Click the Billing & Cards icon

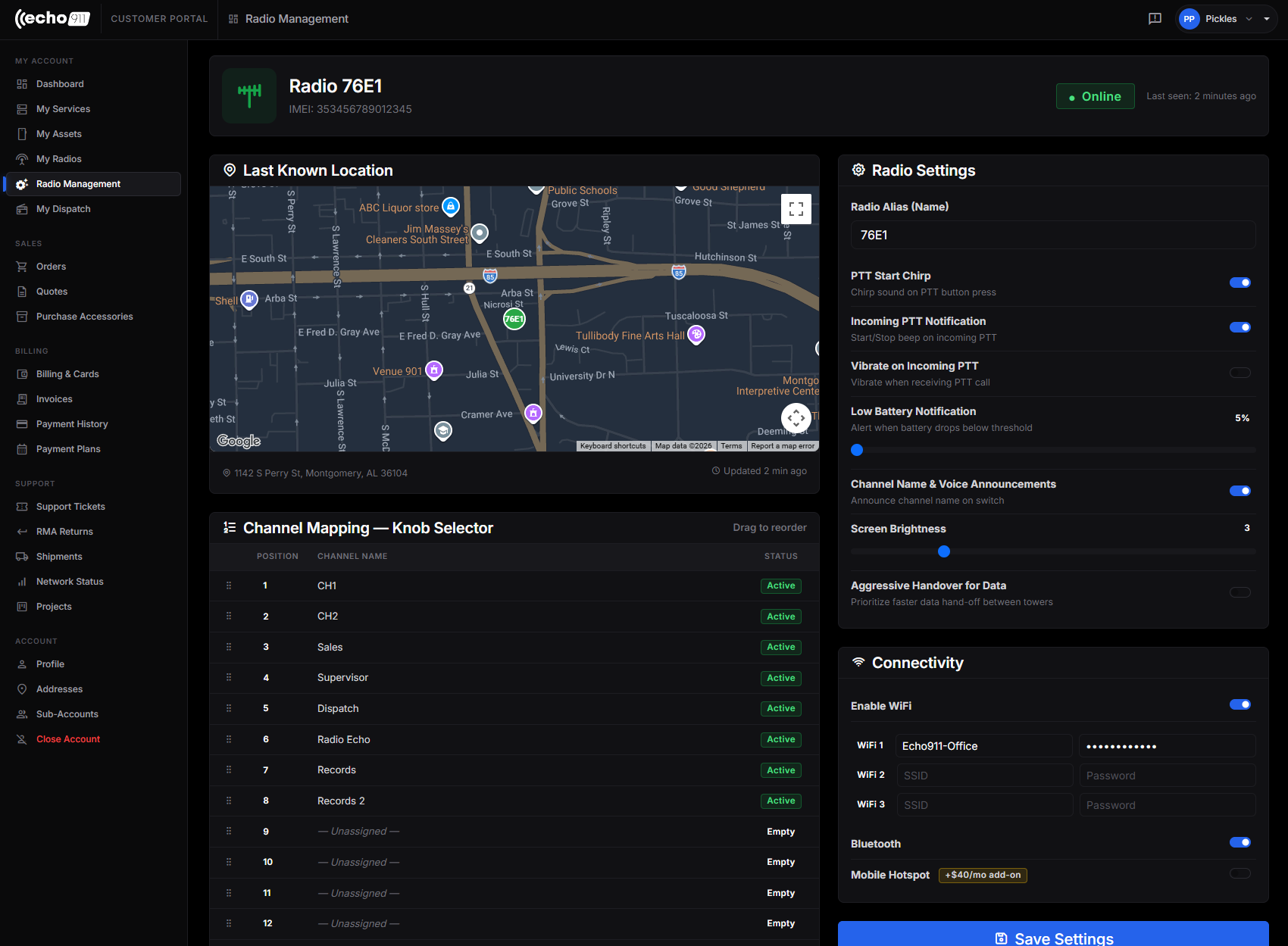point(22,374)
